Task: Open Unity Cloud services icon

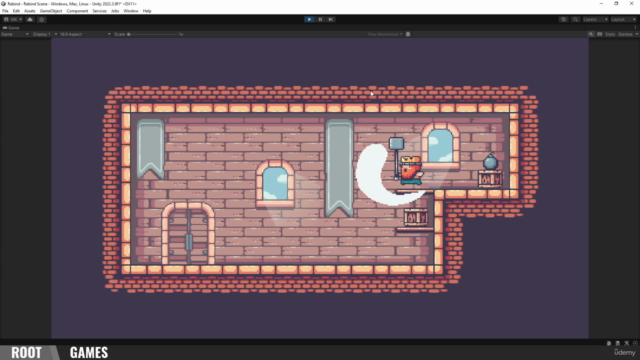Action: click(30, 19)
